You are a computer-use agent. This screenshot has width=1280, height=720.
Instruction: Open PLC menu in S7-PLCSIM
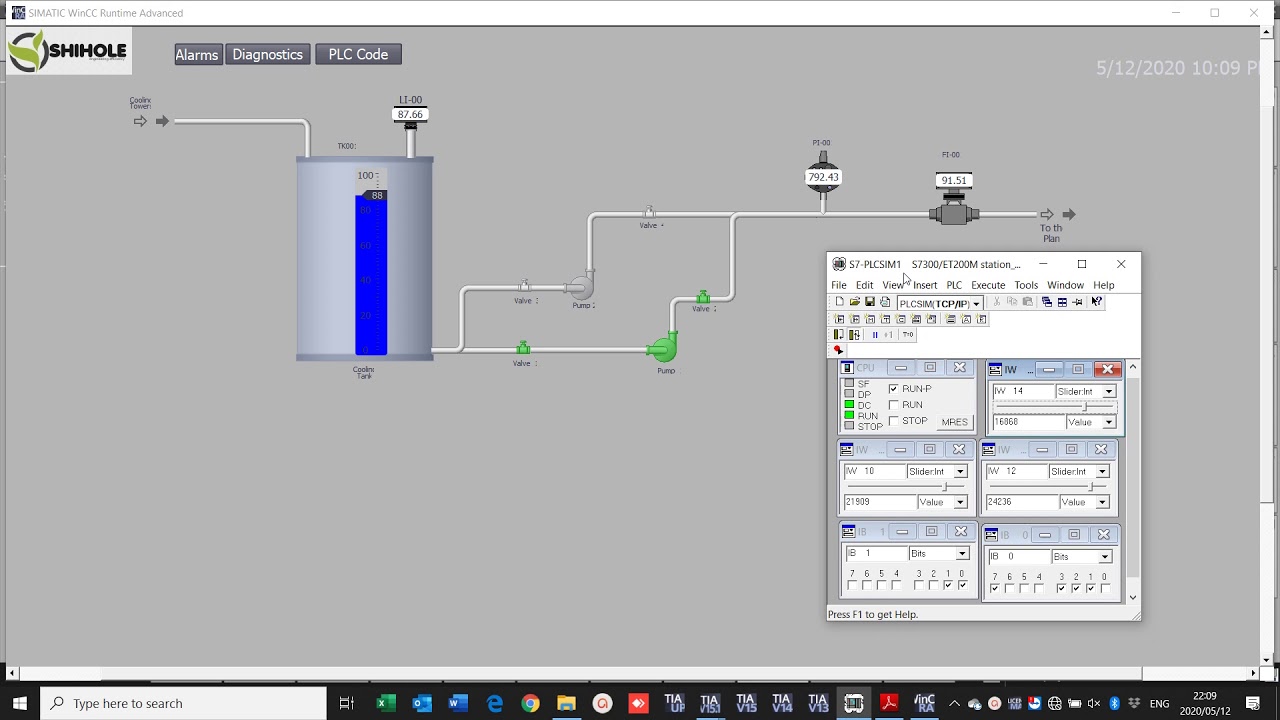pos(954,285)
